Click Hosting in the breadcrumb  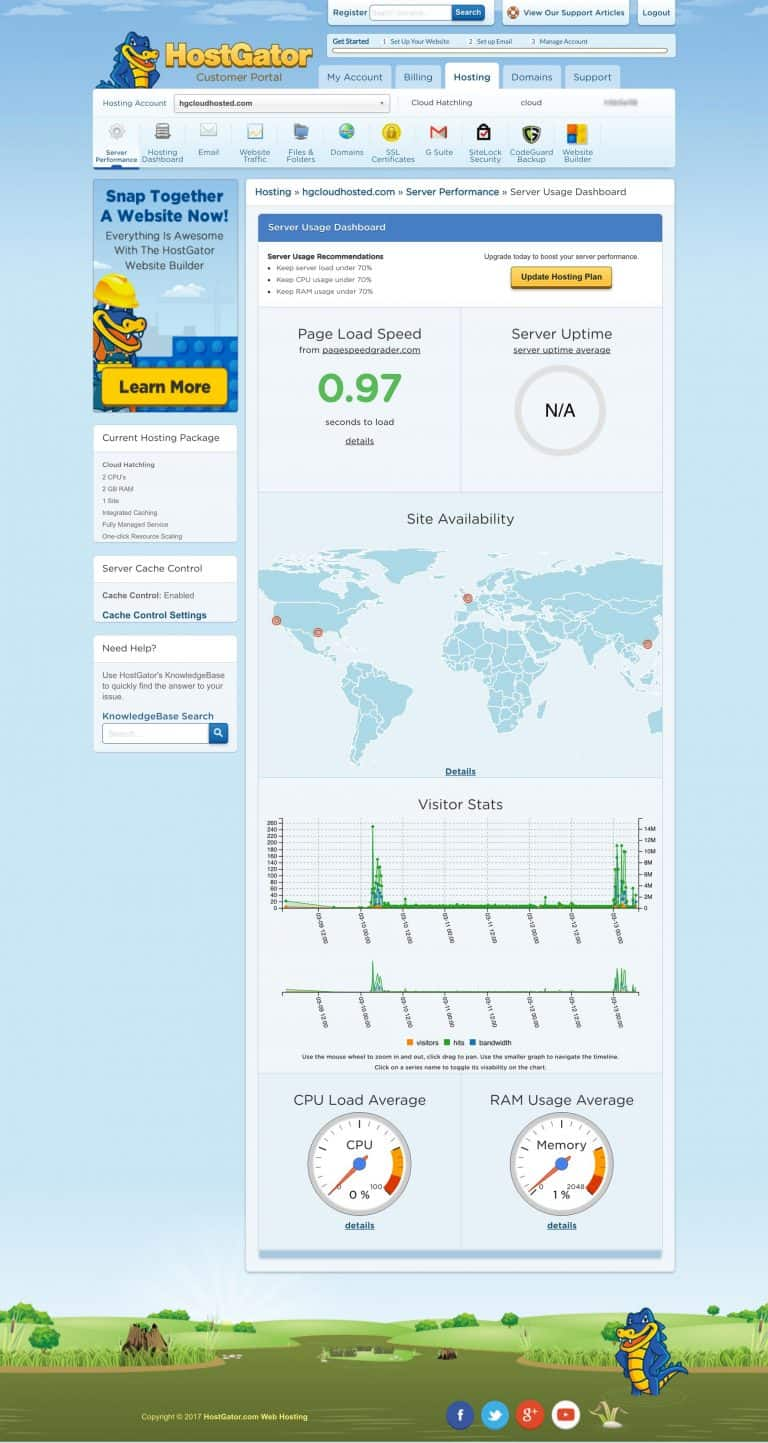click(273, 192)
